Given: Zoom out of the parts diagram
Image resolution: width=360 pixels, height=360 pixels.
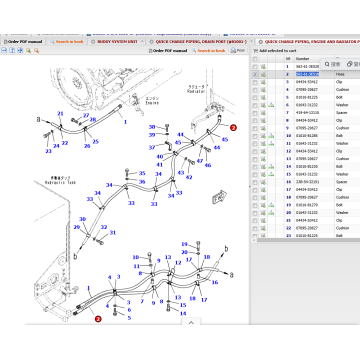Looking at the screenshot, I should coord(36,50).
